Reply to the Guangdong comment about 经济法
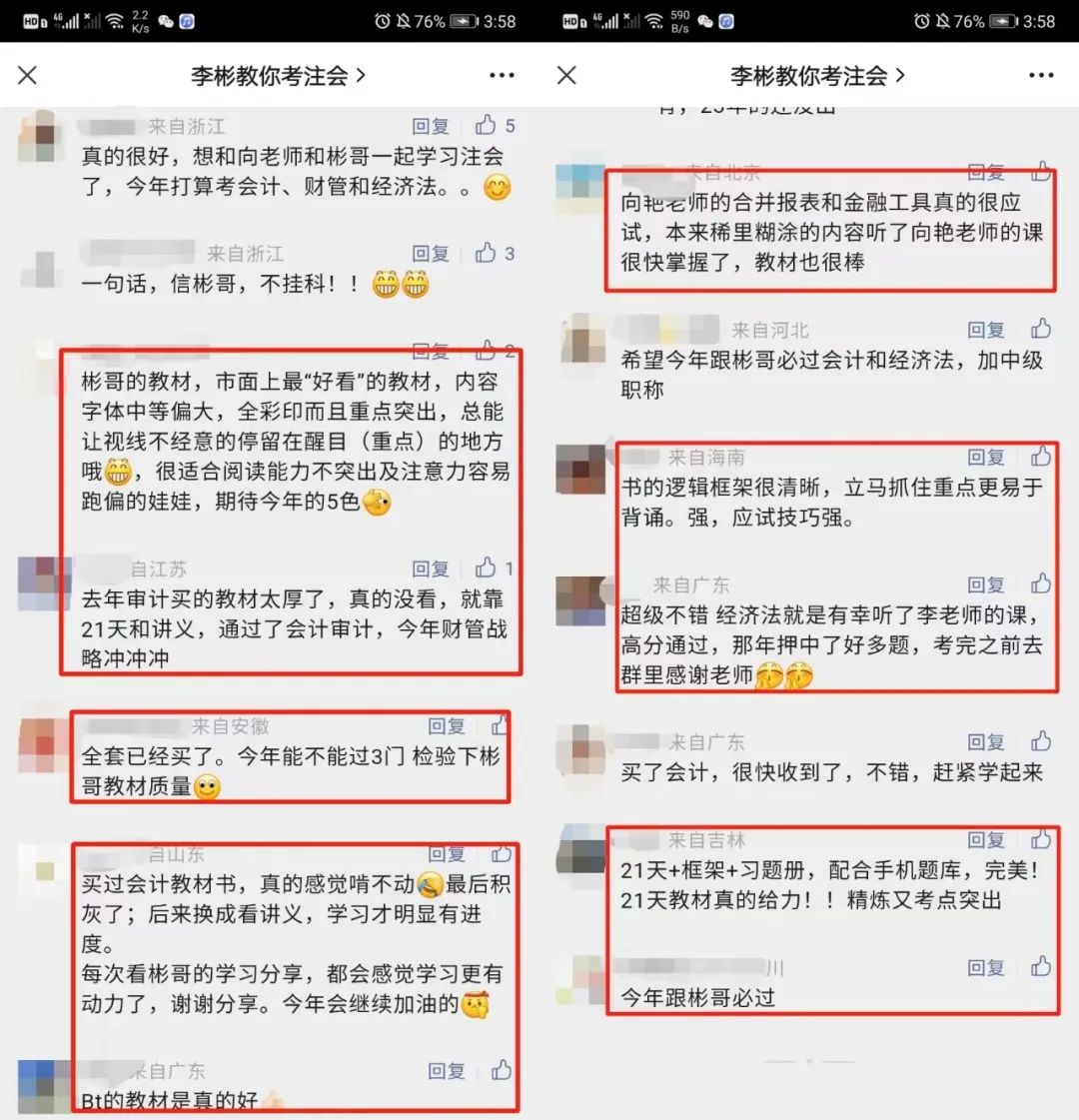Viewport: 1079px width, 1120px height. tap(986, 585)
